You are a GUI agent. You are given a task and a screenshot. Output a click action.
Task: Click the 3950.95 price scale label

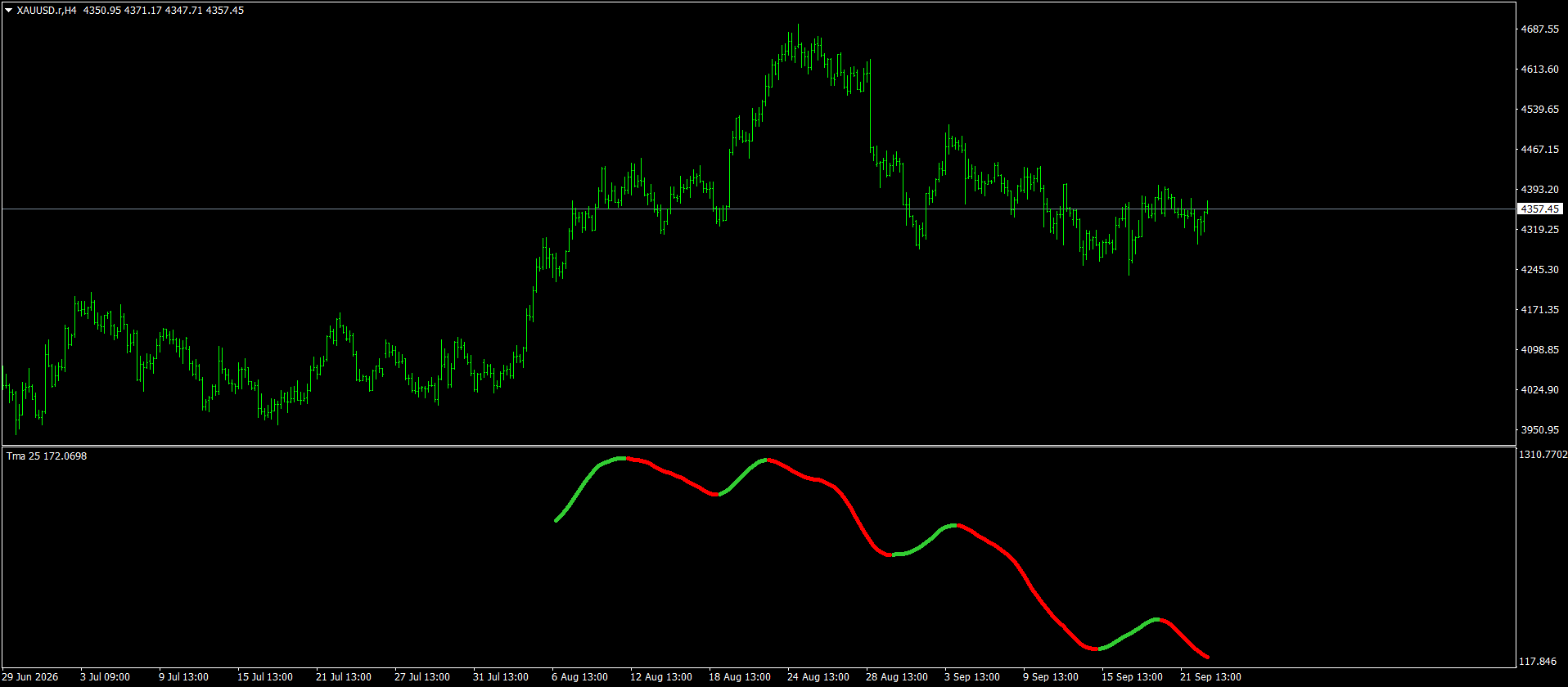[x=1539, y=430]
